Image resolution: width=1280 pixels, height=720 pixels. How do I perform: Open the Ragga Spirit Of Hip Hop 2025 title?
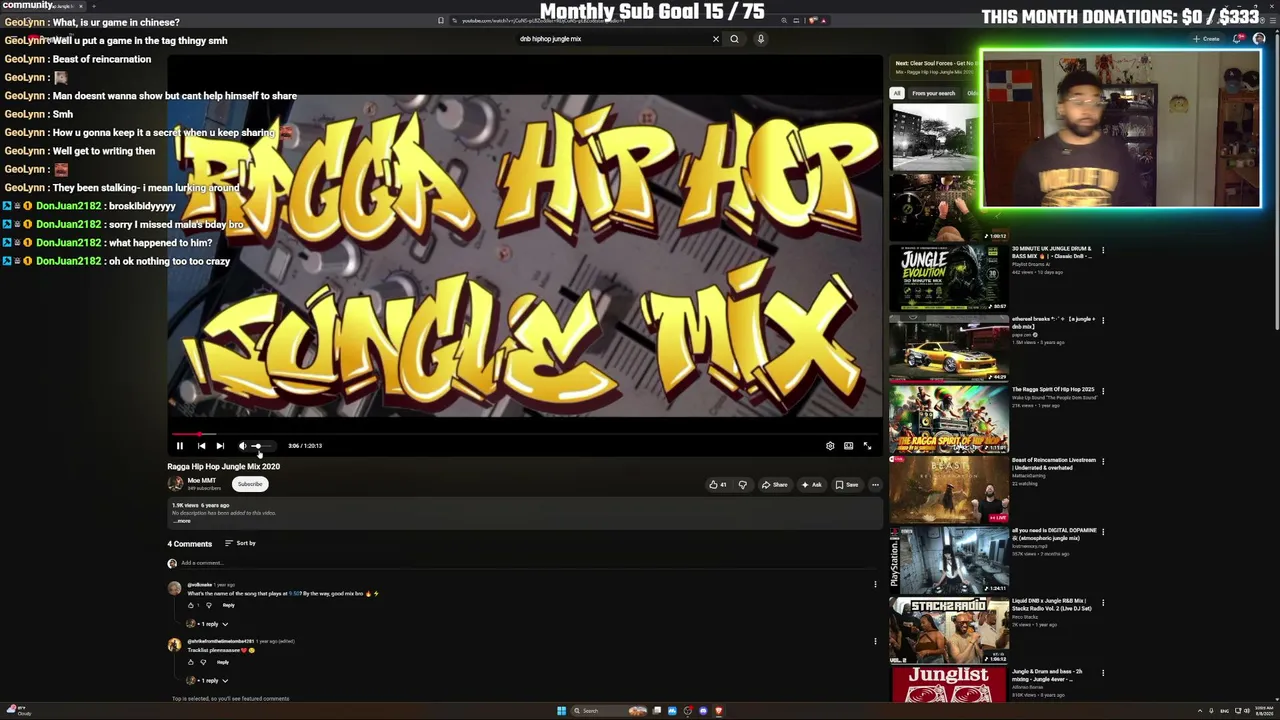[1053, 389]
